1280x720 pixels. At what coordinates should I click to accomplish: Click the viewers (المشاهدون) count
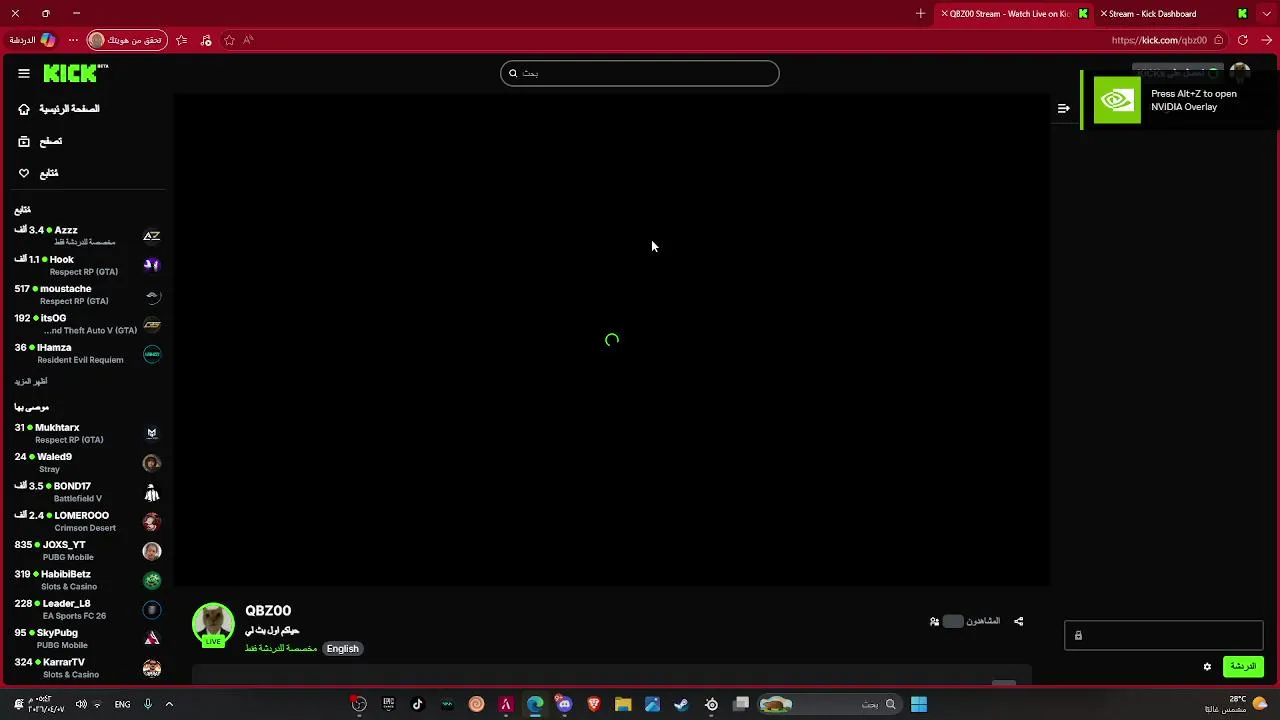(x=965, y=621)
